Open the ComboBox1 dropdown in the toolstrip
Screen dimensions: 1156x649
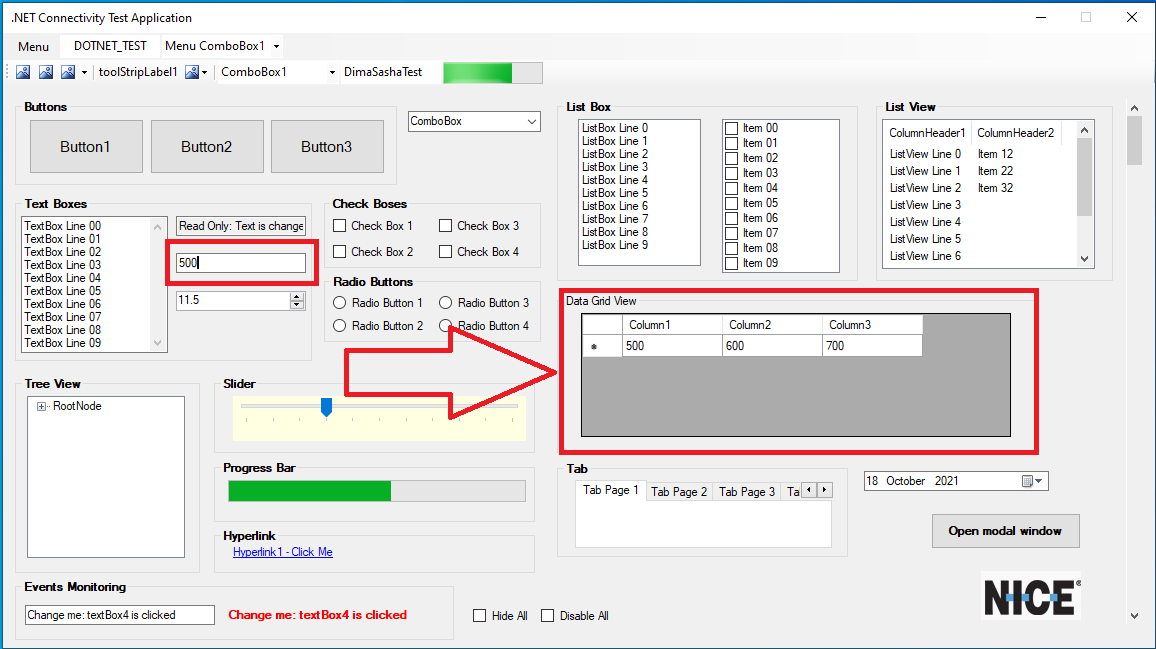click(332, 72)
